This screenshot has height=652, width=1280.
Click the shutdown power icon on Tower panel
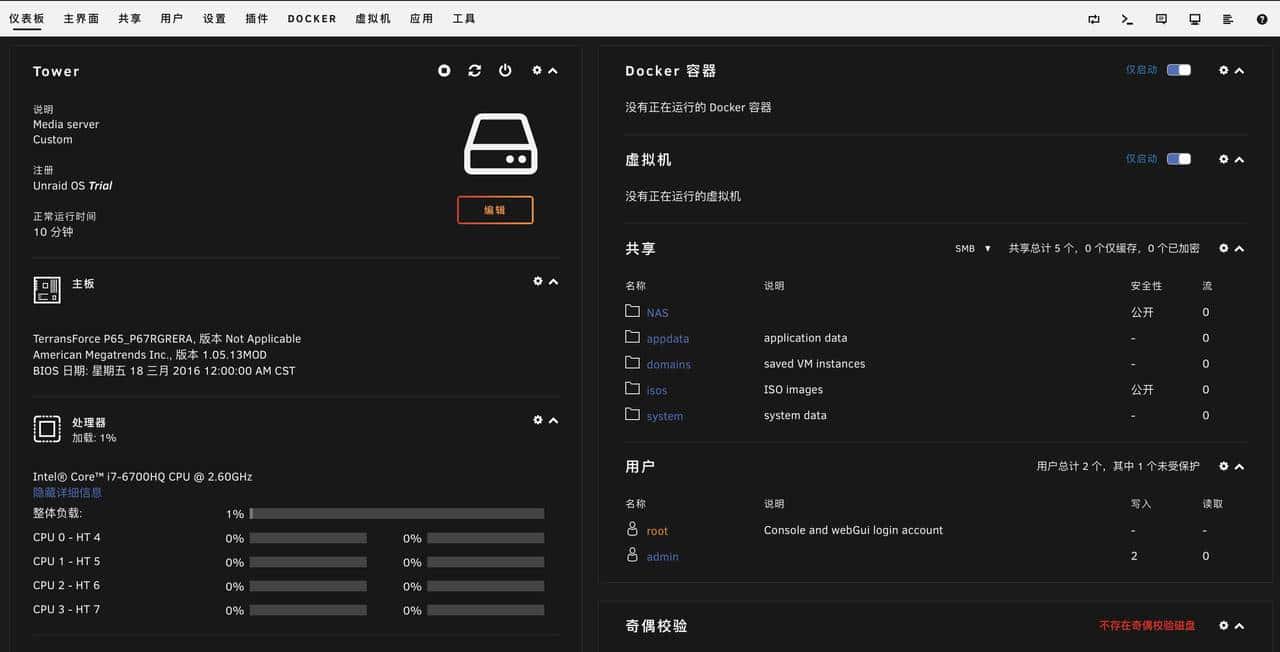click(x=505, y=70)
